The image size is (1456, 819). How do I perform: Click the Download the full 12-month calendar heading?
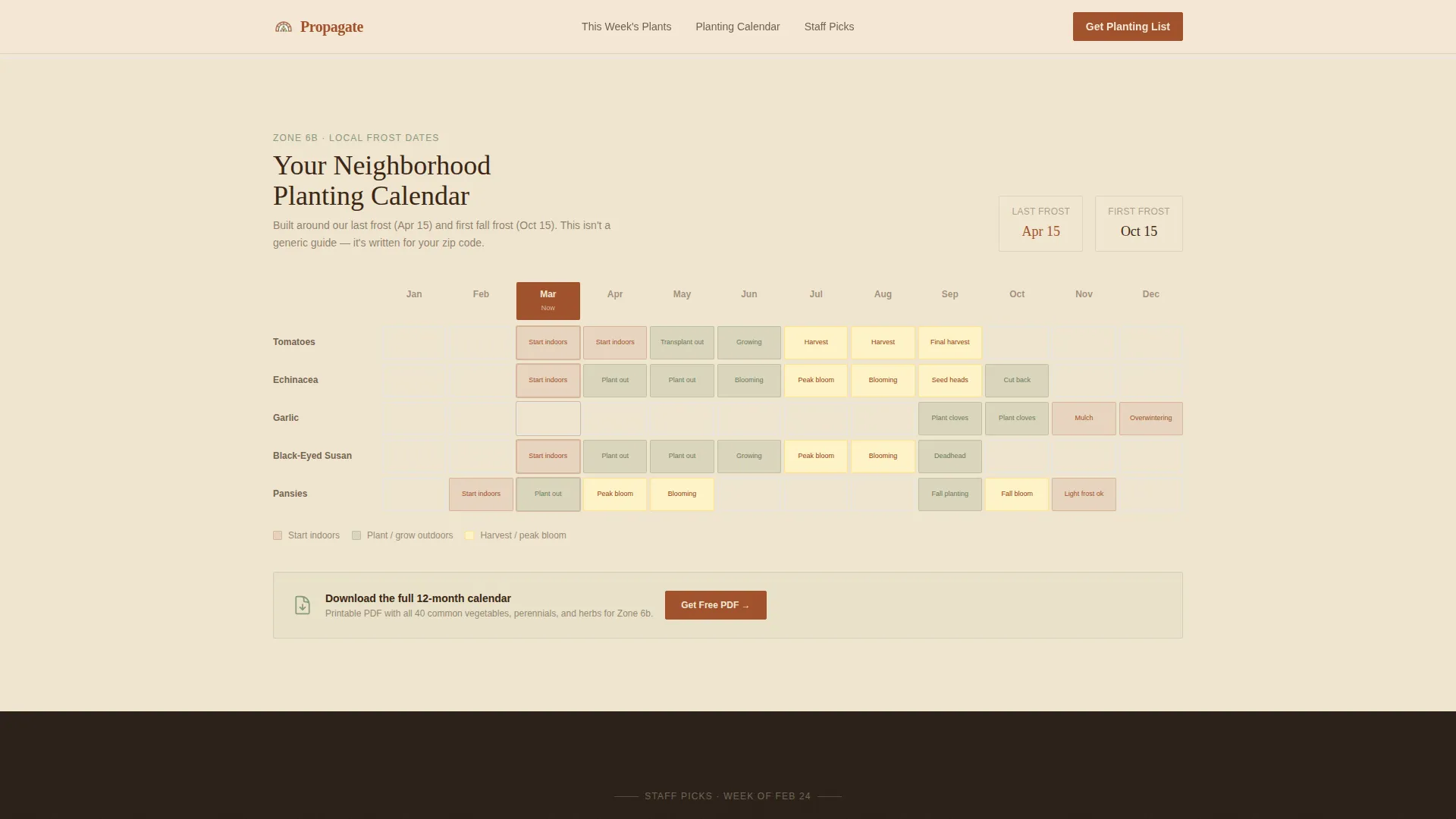(x=418, y=598)
